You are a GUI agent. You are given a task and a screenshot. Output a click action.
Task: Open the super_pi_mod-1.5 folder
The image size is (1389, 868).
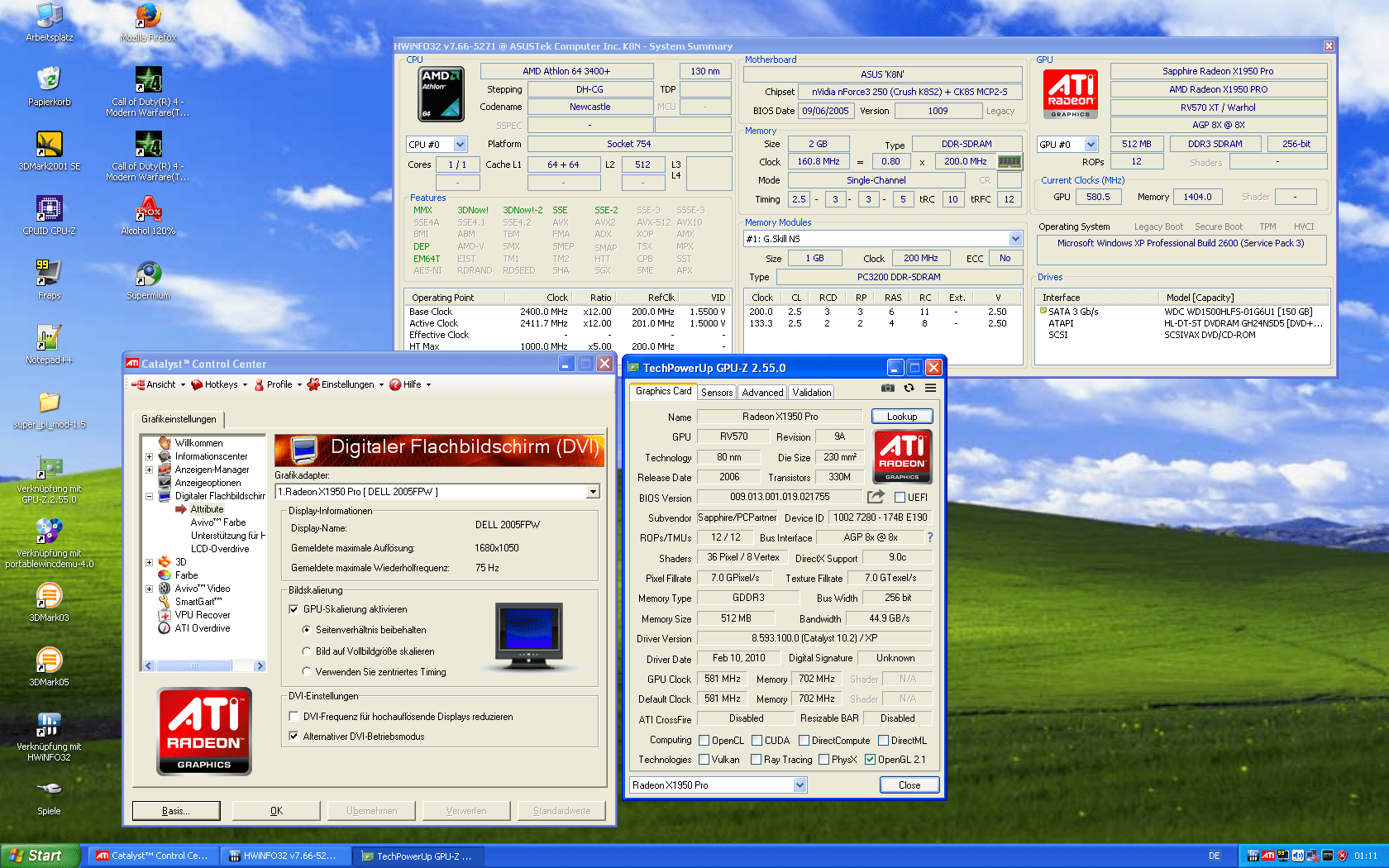click(50, 408)
